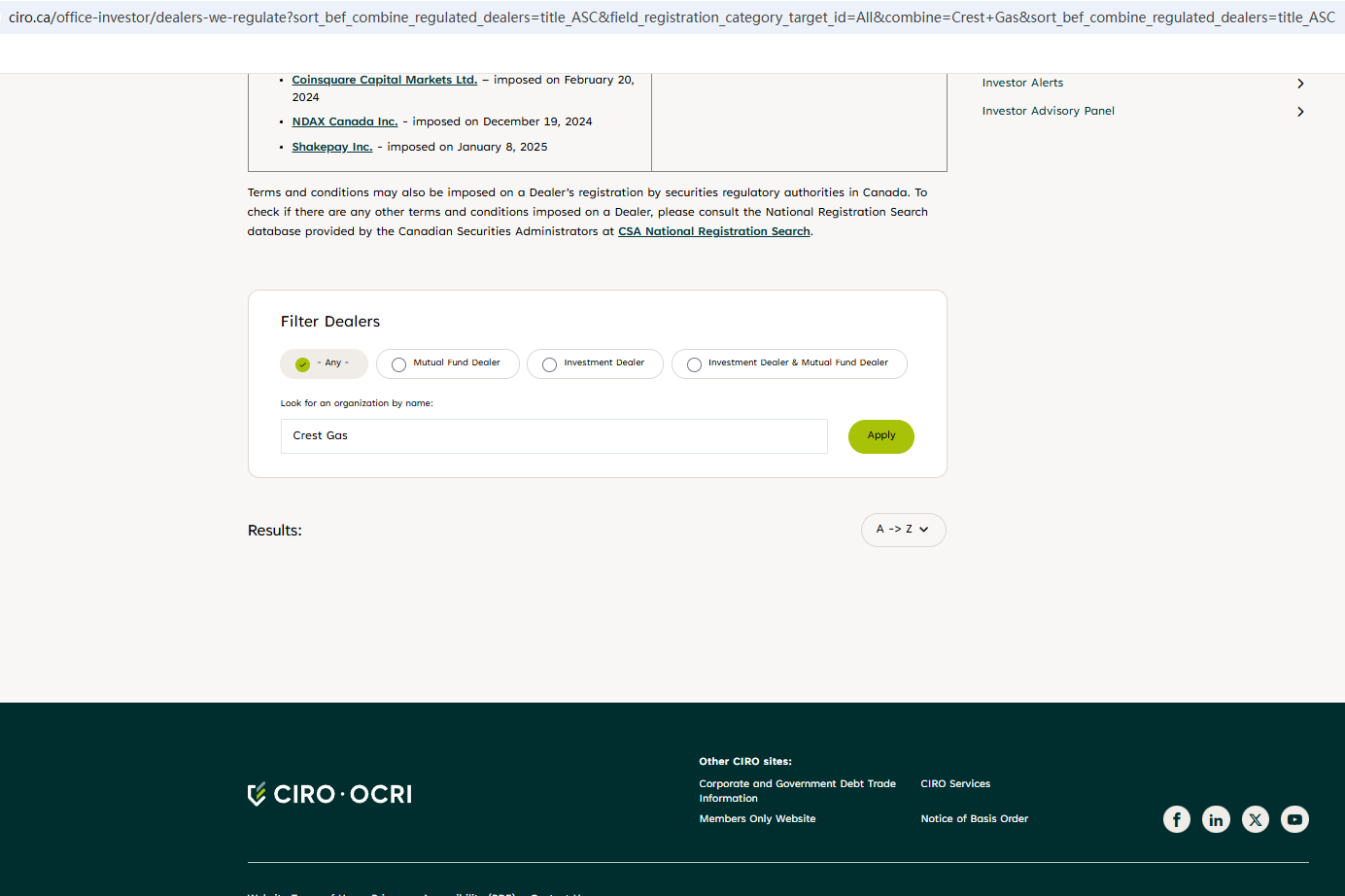Open Corporate and Government Debt Trade Information

tap(798, 791)
